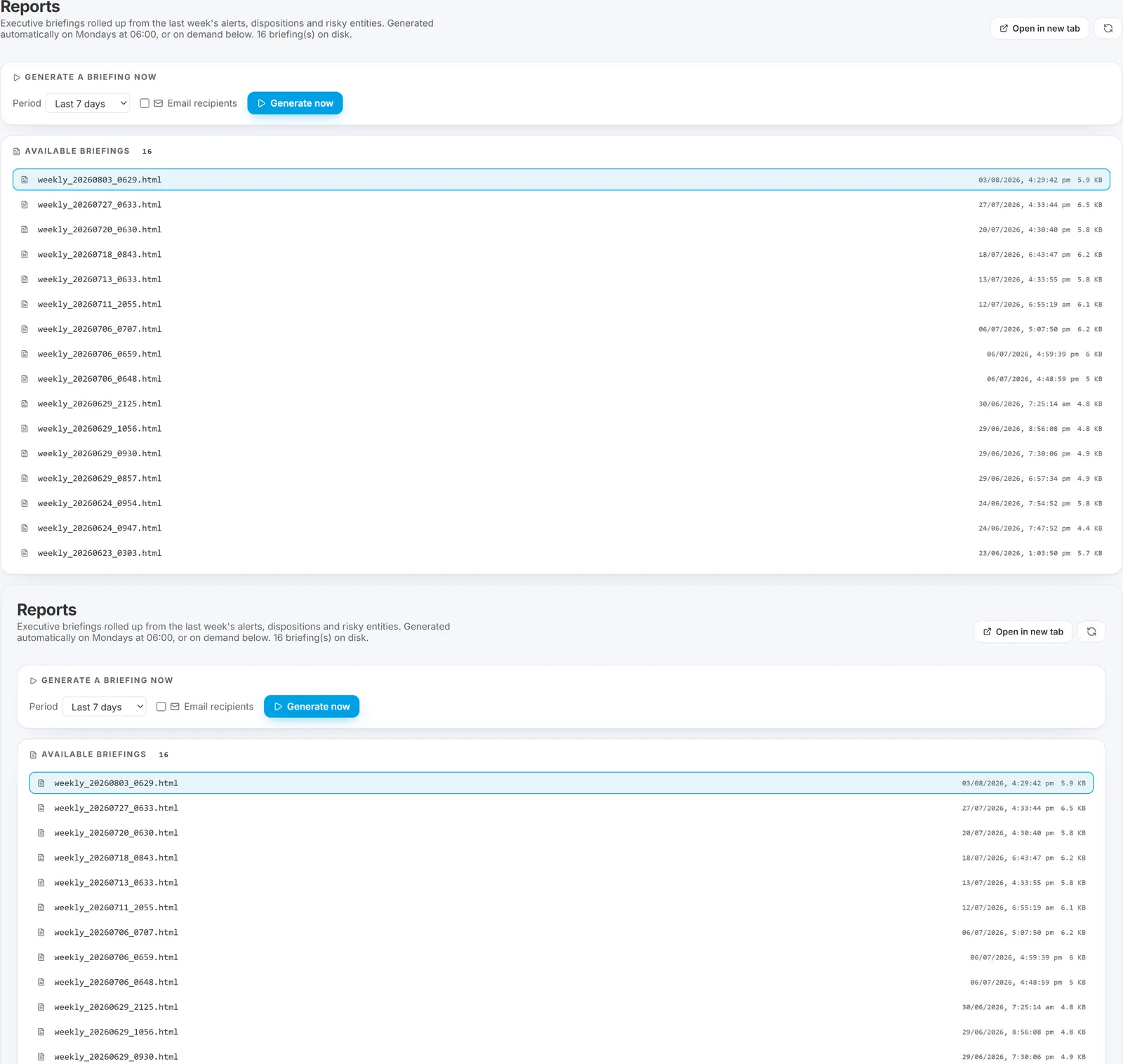Click file icon of weekly_20260629_0857.html
Screen dimensions: 1123x1064
(x=25, y=479)
